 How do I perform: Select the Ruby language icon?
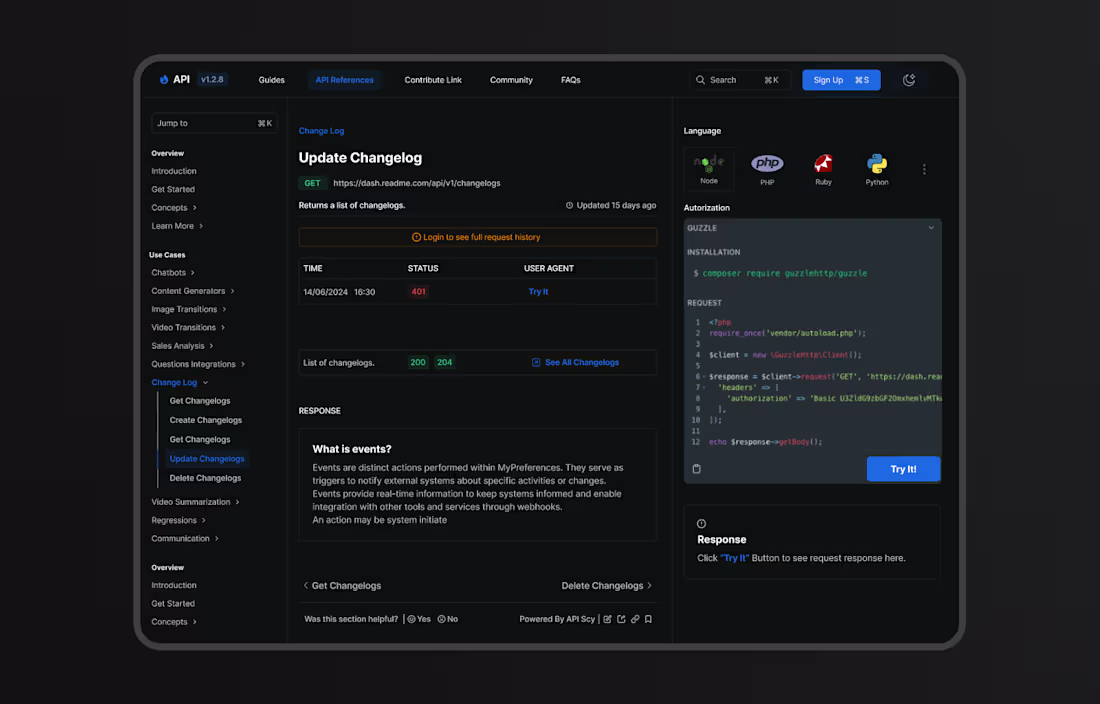[822, 163]
